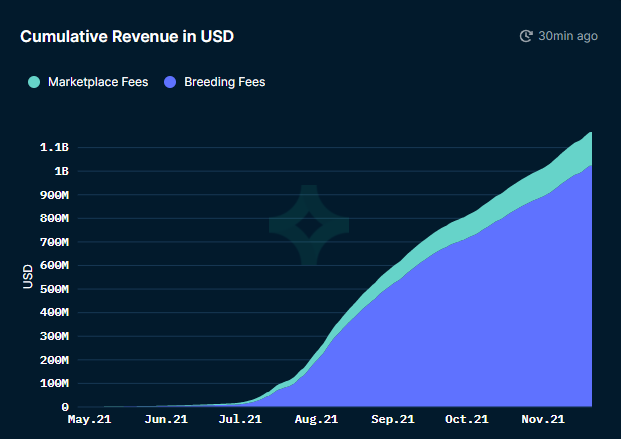Click the Oct.21 x-axis label
Image resolution: width=621 pixels, height=439 pixels.
[467, 419]
